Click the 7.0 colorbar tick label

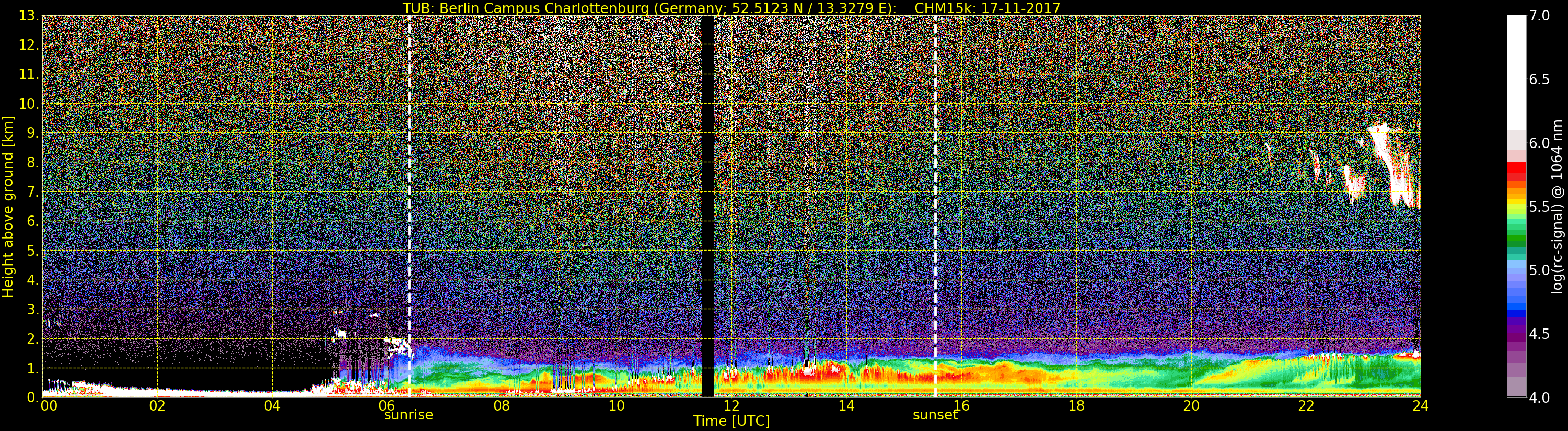click(1539, 16)
